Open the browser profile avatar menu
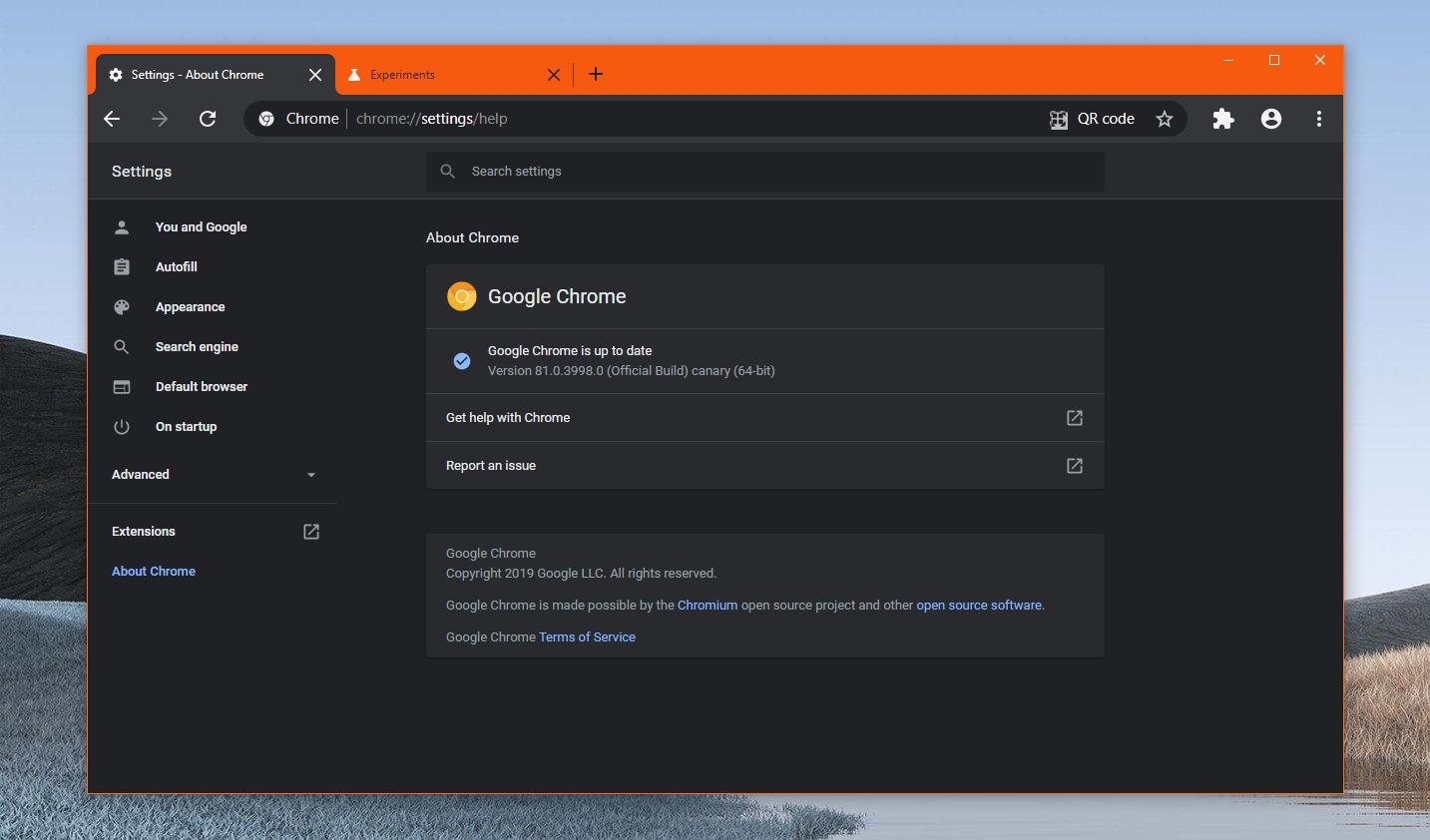The image size is (1430, 840). (1270, 119)
